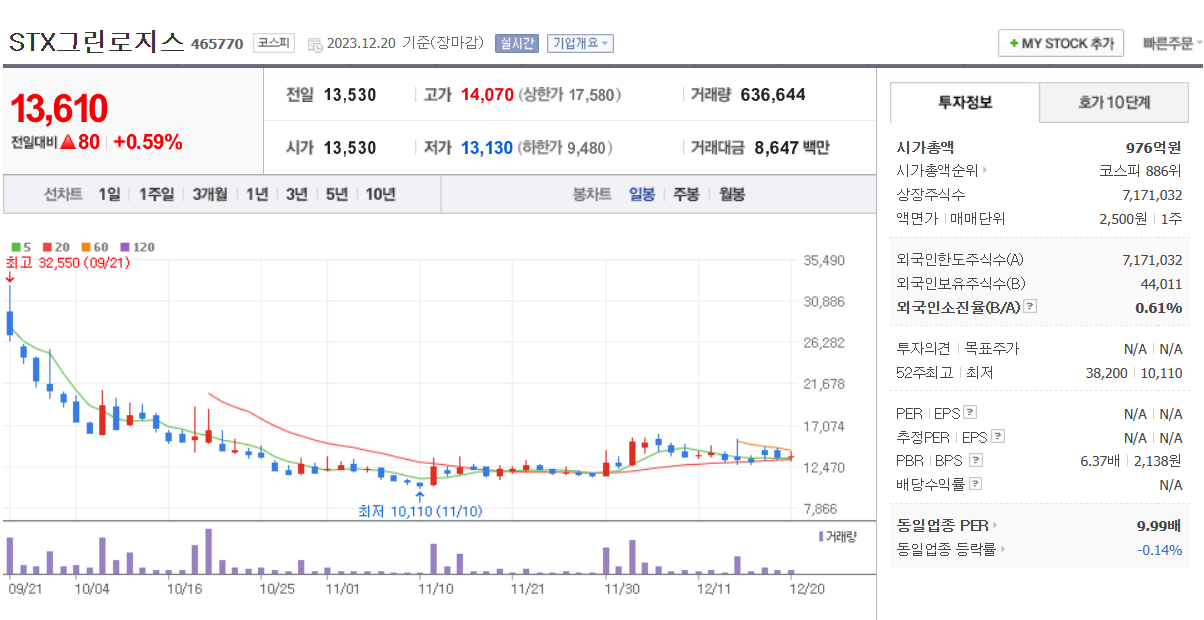Select the 3개월 line chart period
1204x620 pixels.
click(x=210, y=194)
